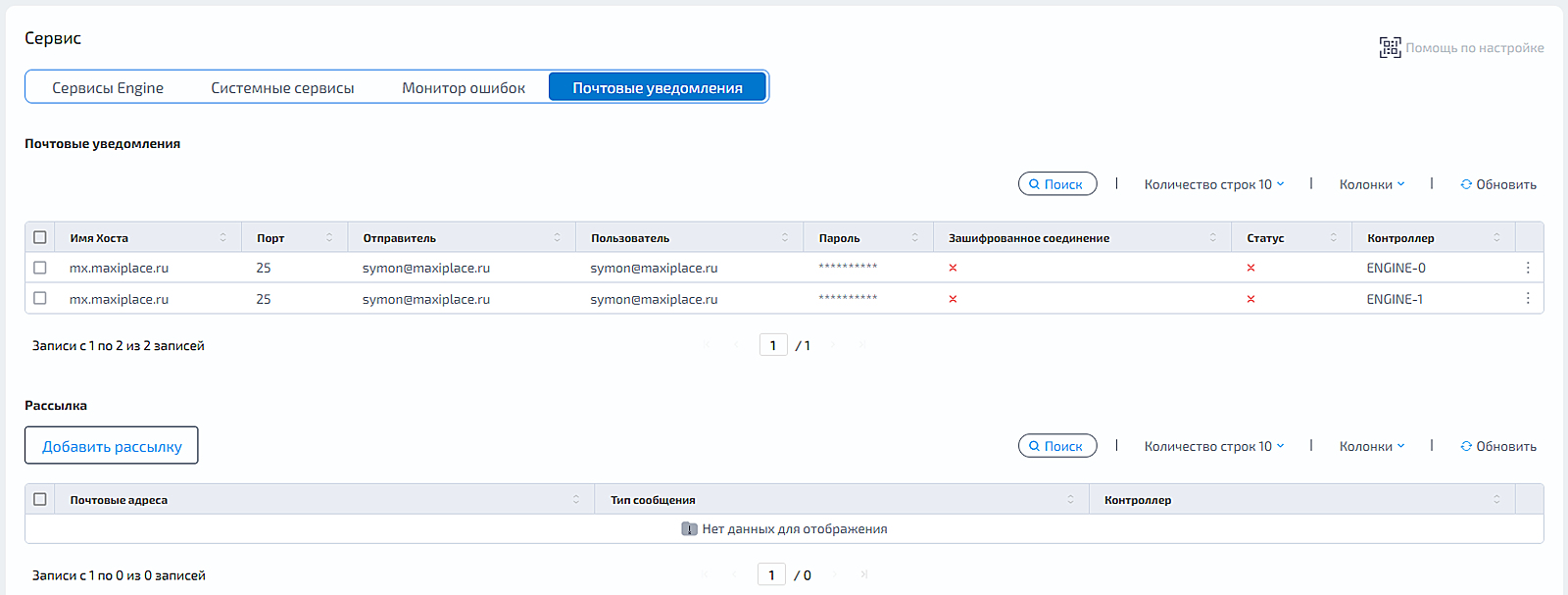Sort by the Пользователь column arrows
The image size is (1568, 595).
pos(785,237)
